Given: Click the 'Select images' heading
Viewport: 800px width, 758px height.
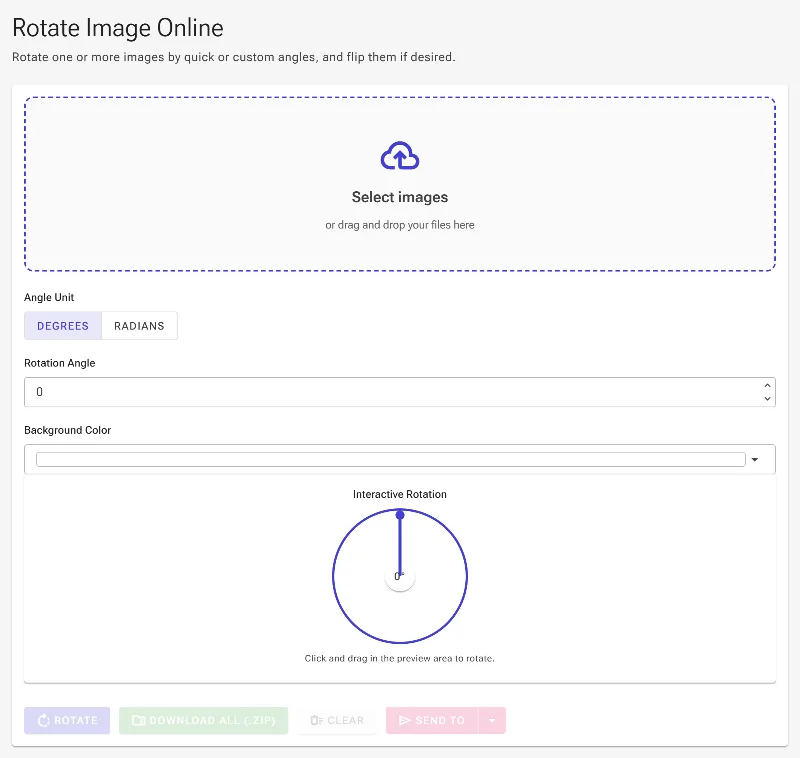Looking at the screenshot, I should [400, 197].
